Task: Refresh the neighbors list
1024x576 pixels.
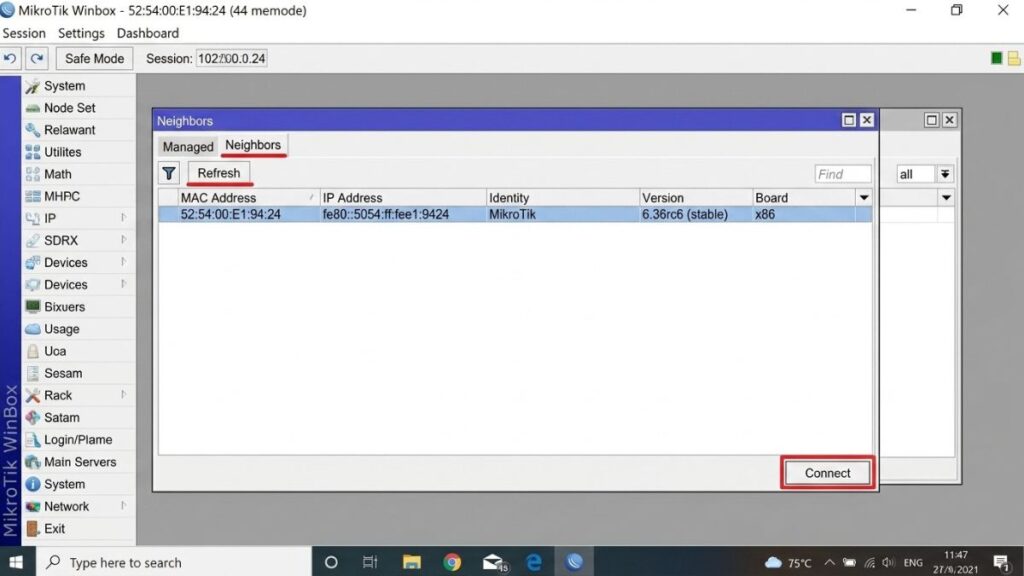Action: point(219,173)
